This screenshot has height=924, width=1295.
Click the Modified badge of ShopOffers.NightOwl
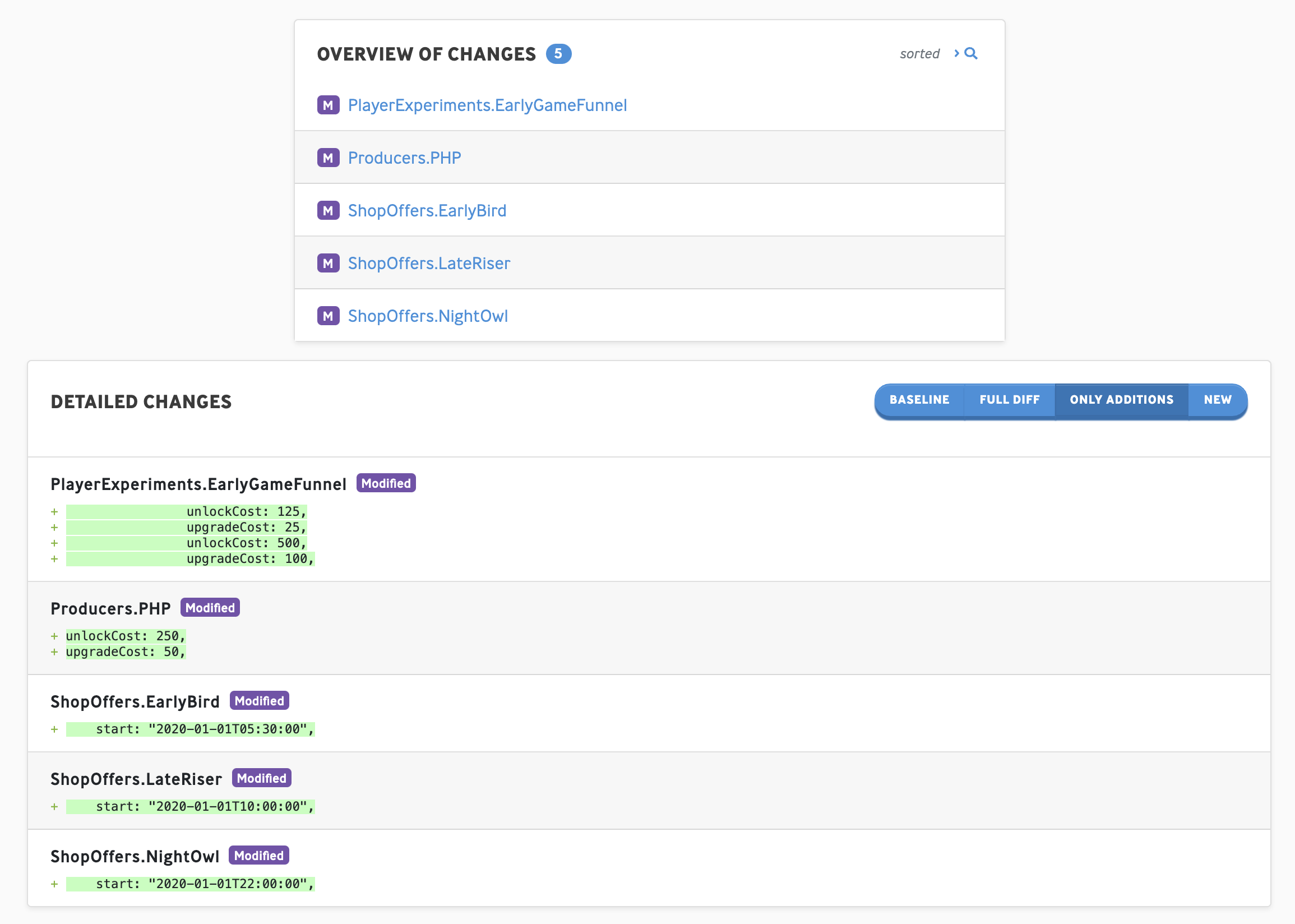259,856
